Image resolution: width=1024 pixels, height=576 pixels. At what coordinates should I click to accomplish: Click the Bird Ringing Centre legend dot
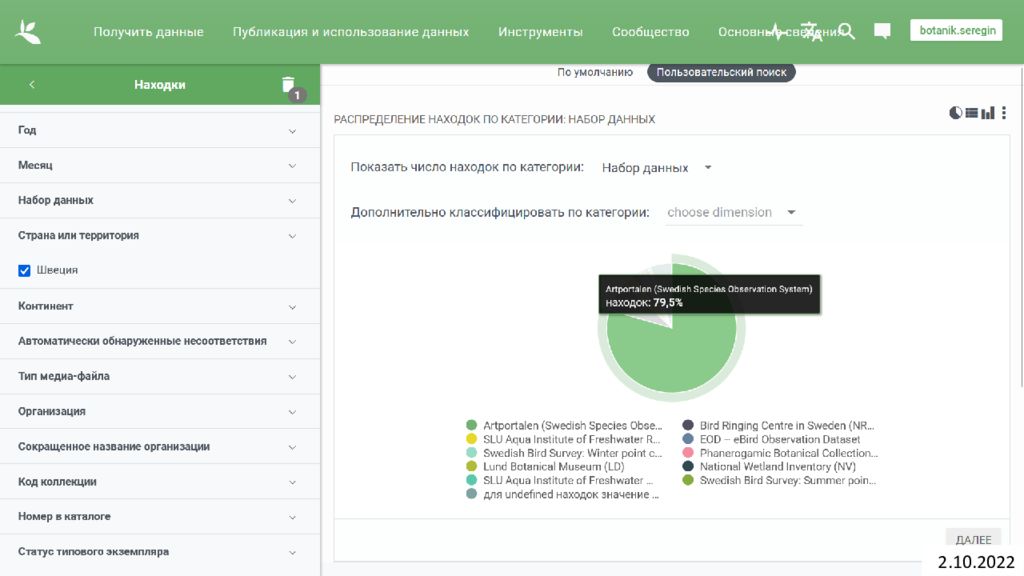[688, 425]
